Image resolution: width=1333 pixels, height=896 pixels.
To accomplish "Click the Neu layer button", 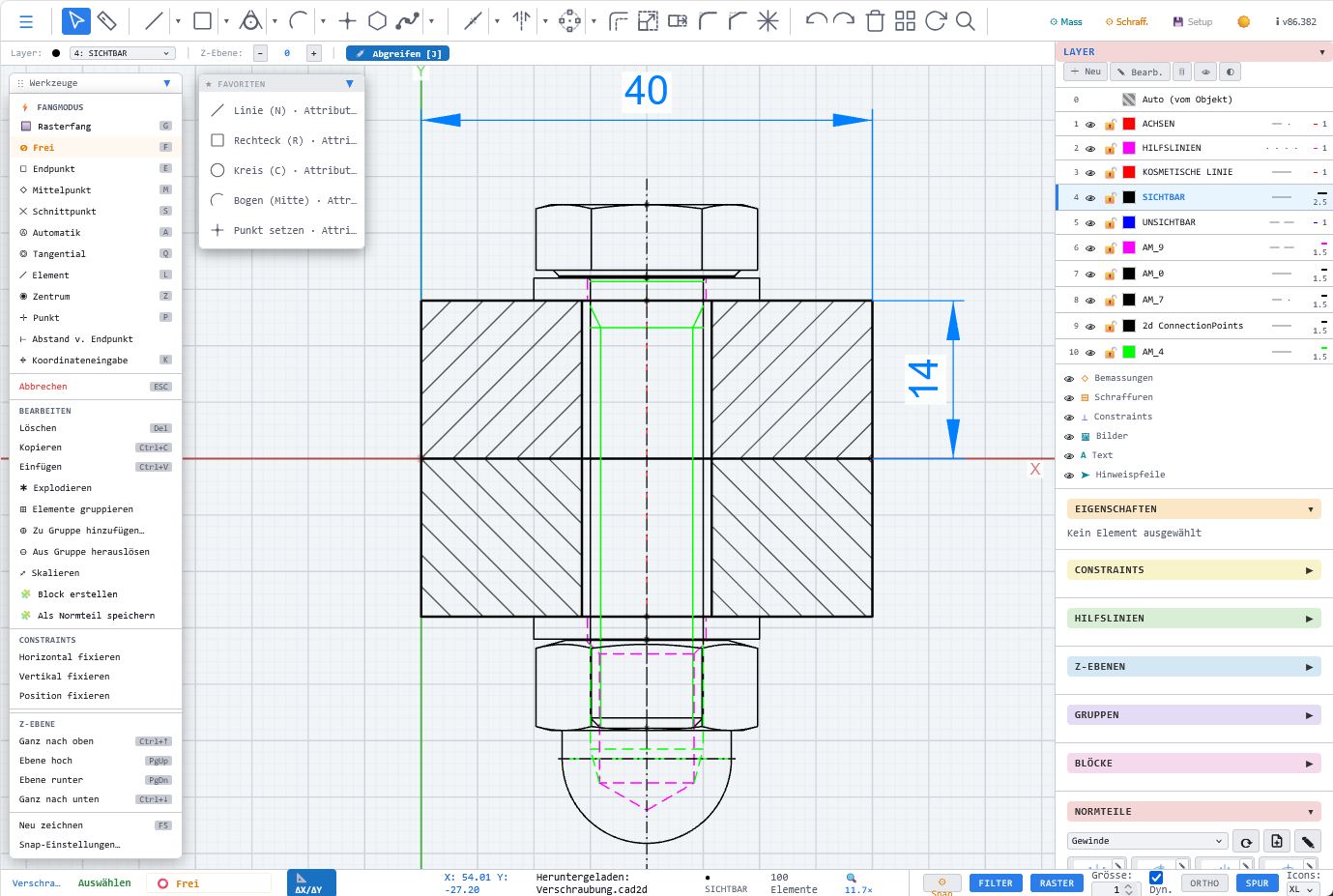I will coord(1085,72).
